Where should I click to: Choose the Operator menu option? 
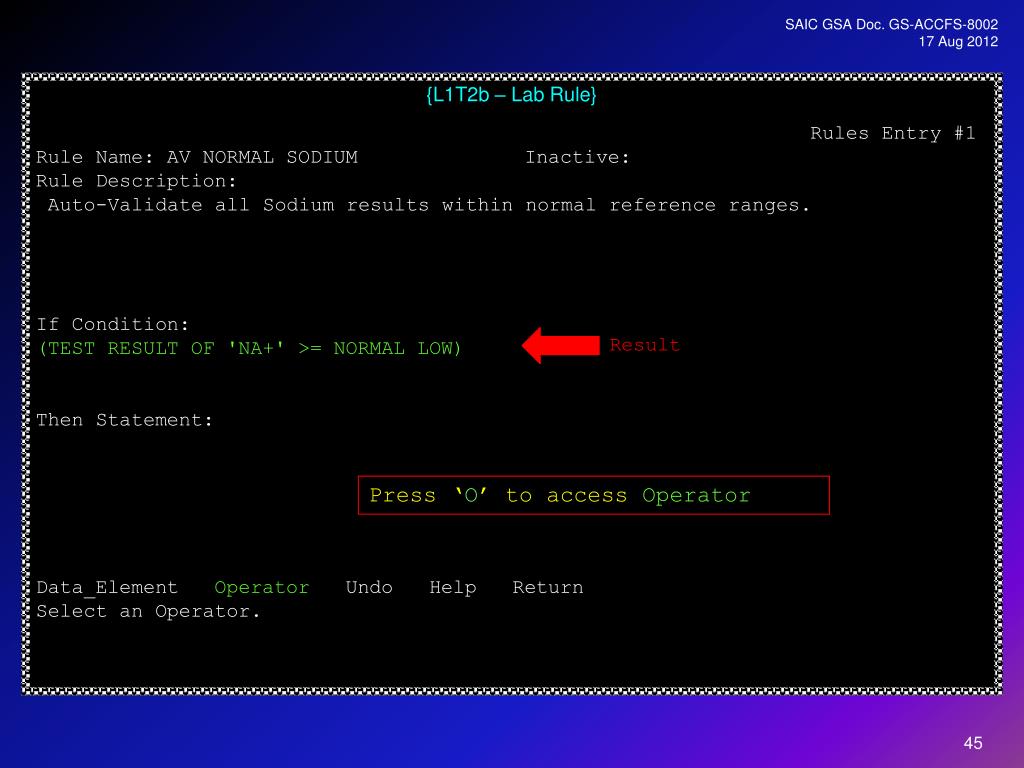(x=262, y=588)
